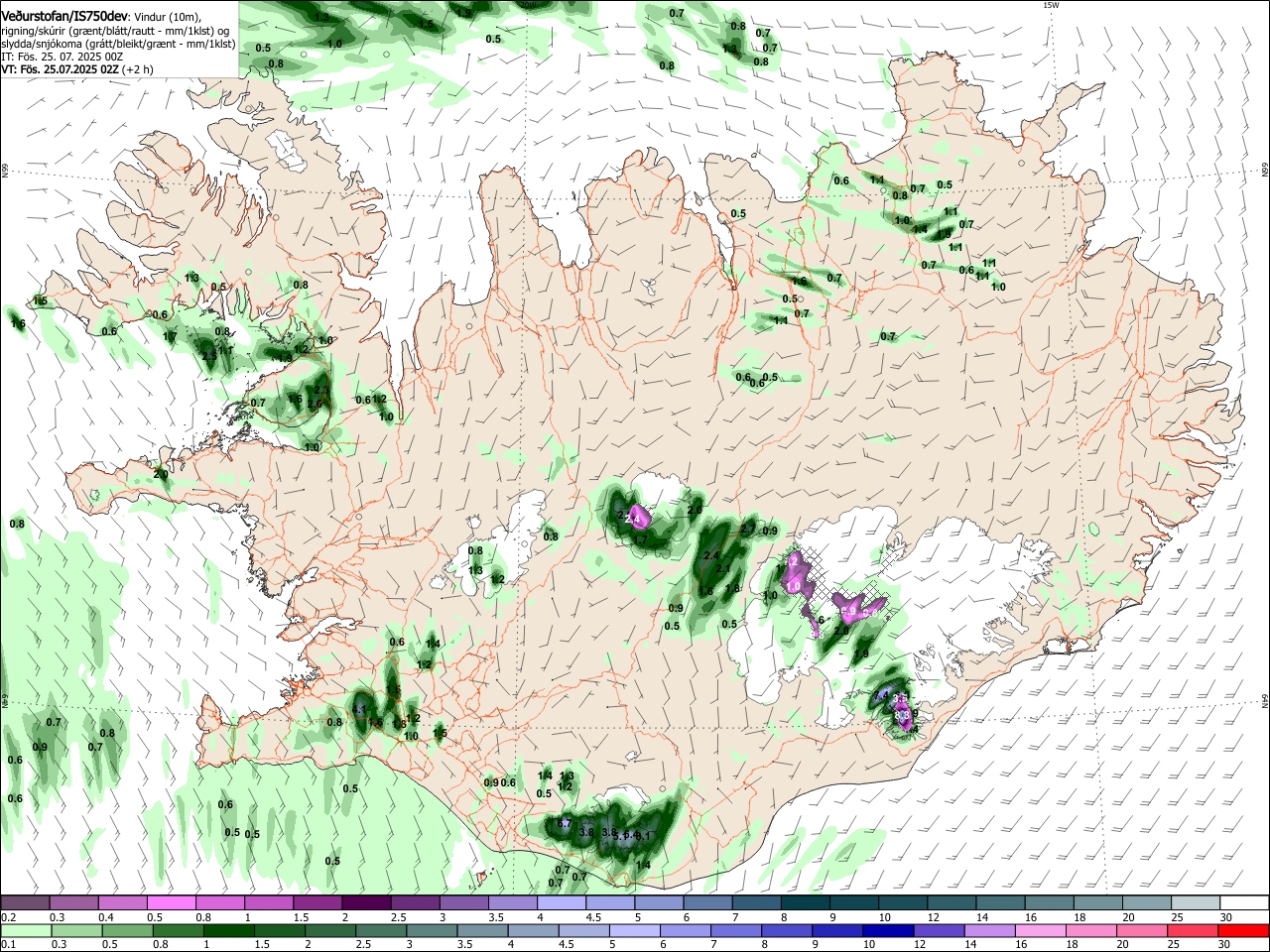The width and height of the screenshot is (1270, 952).
Task: Click the upper-row lavender swatch between 4 and 4.5
Action: (561, 902)
